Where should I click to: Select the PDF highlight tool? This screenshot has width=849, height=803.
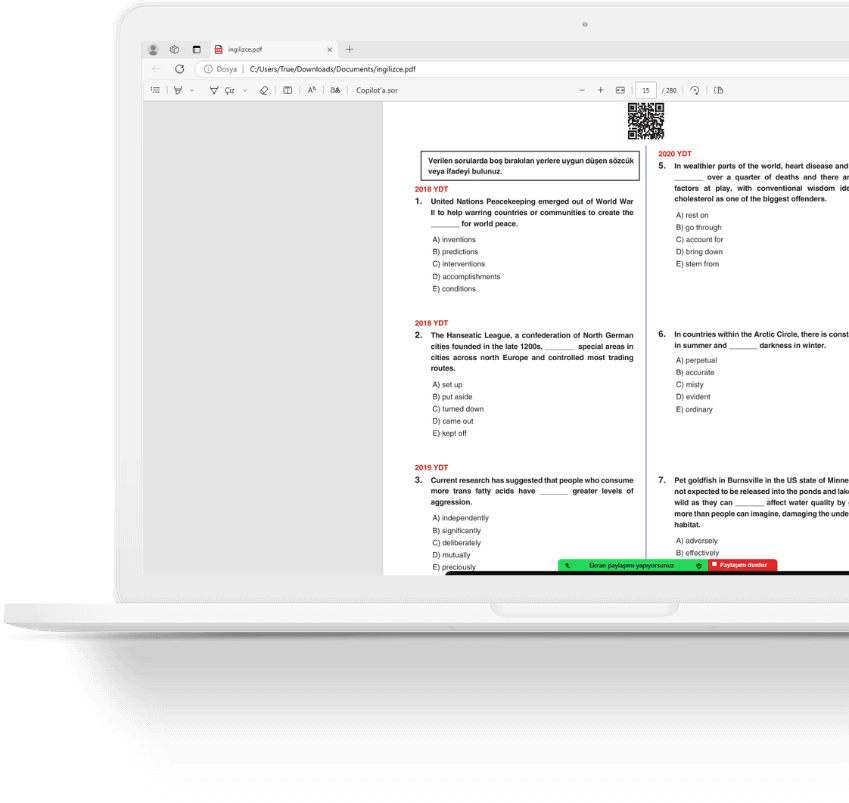point(178,90)
